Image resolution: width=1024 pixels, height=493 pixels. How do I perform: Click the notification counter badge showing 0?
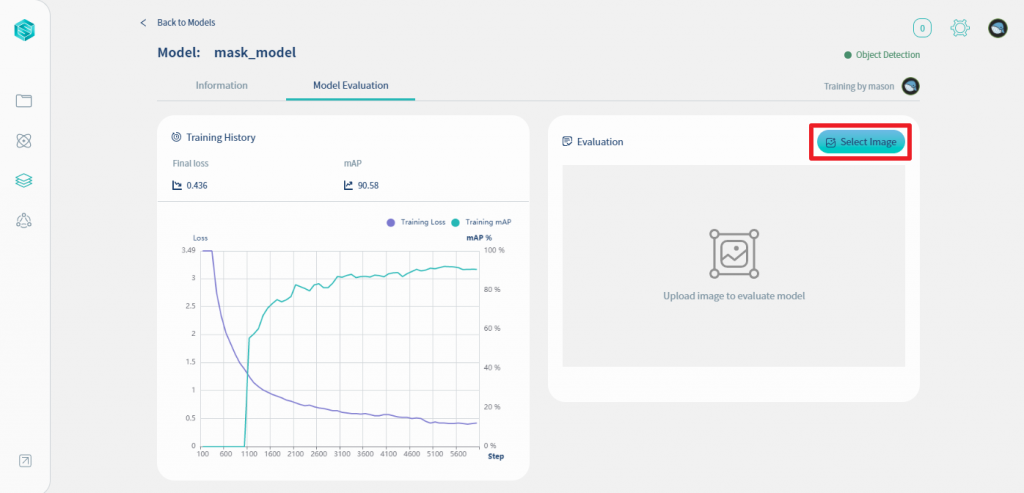click(x=922, y=27)
